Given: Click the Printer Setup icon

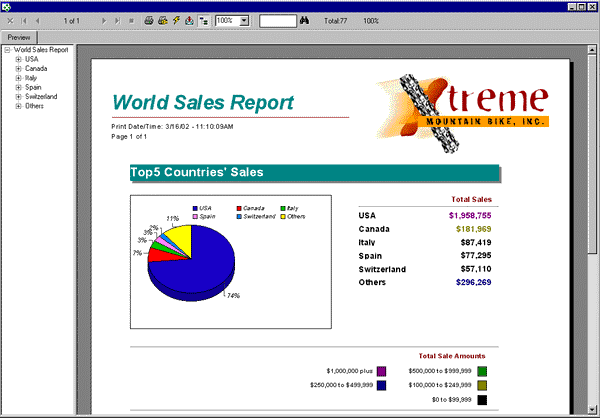Looking at the screenshot, I should [x=163, y=20].
